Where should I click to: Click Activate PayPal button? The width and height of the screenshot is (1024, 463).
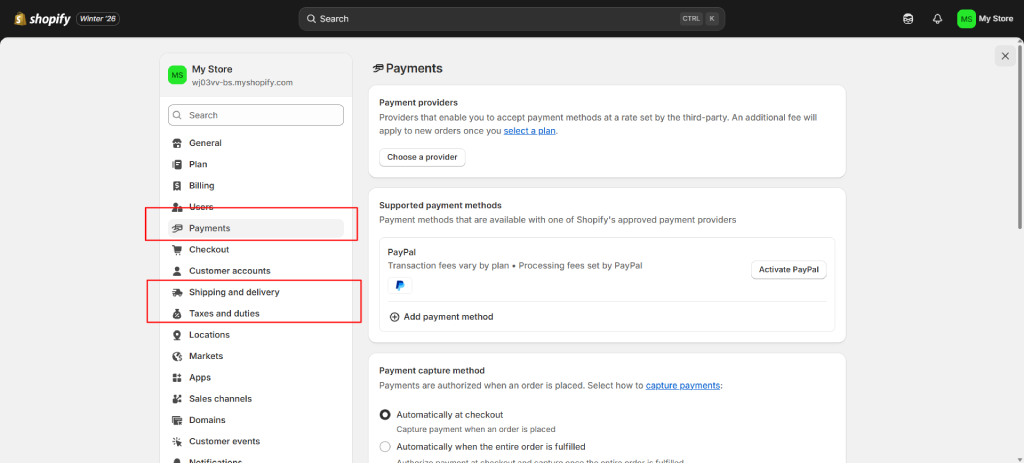click(x=789, y=270)
